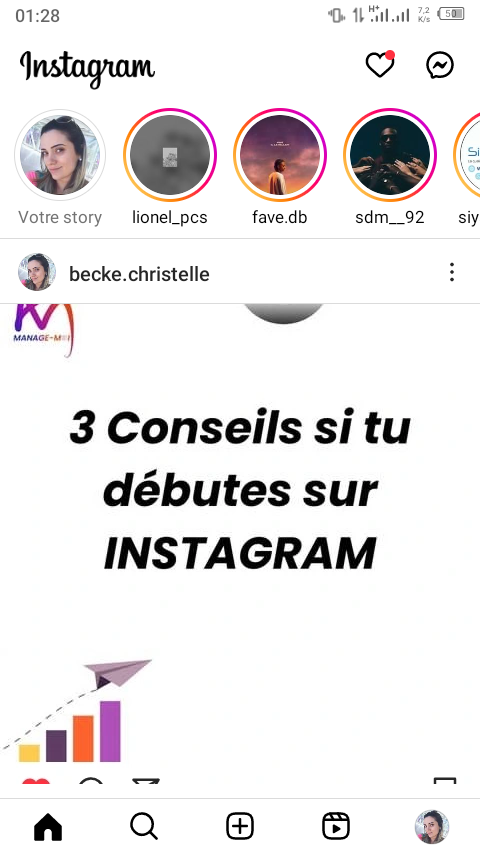
Task: Open profile tab avatar in bottom bar
Action: (x=432, y=826)
